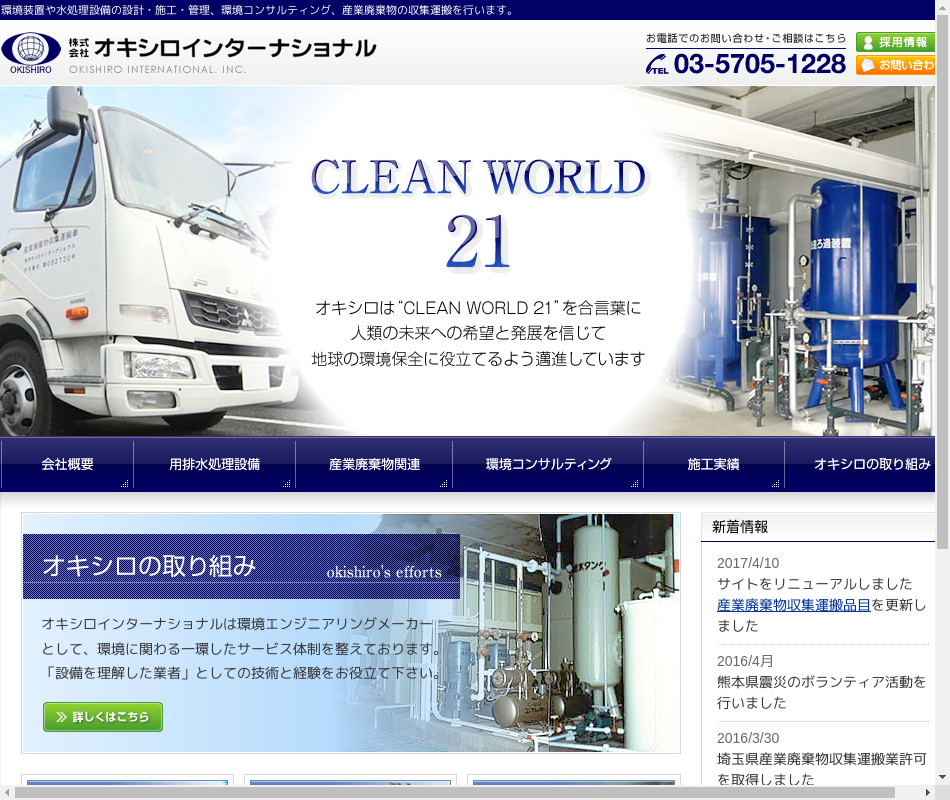Open the 環境コンサルティング menu item
The image size is (950, 800).
(x=548, y=464)
